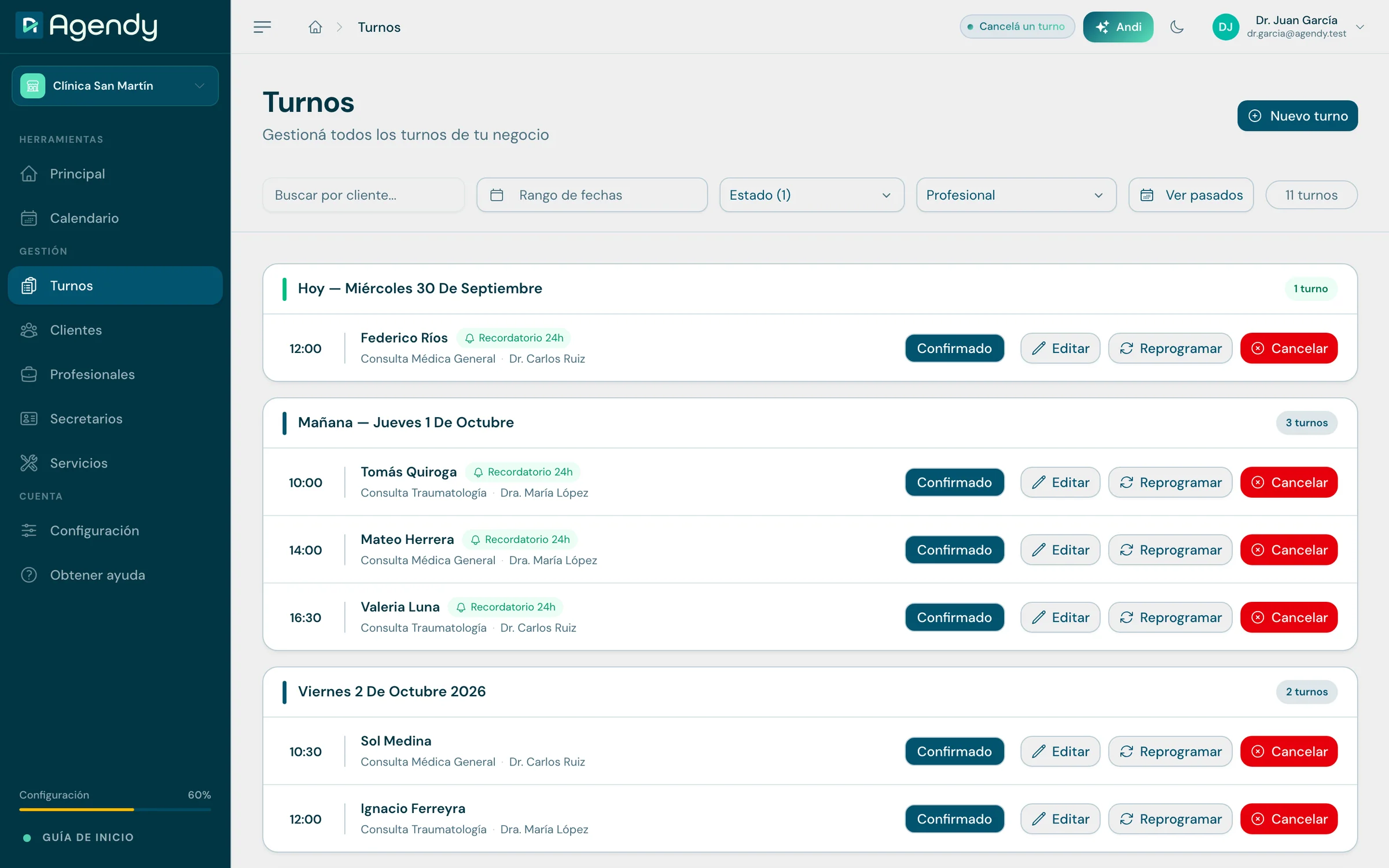Screen dimensions: 1389x868
Task: Create a Nuevo turno
Action: [x=1297, y=116]
